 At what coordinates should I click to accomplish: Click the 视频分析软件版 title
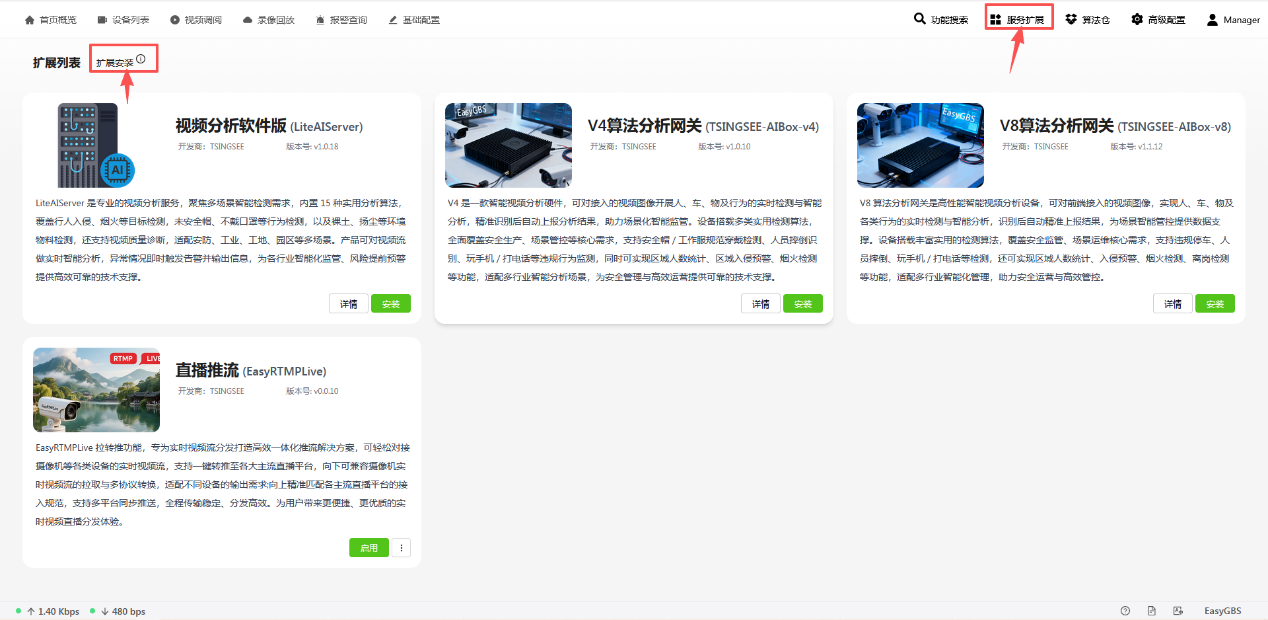click(x=231, y=126)
